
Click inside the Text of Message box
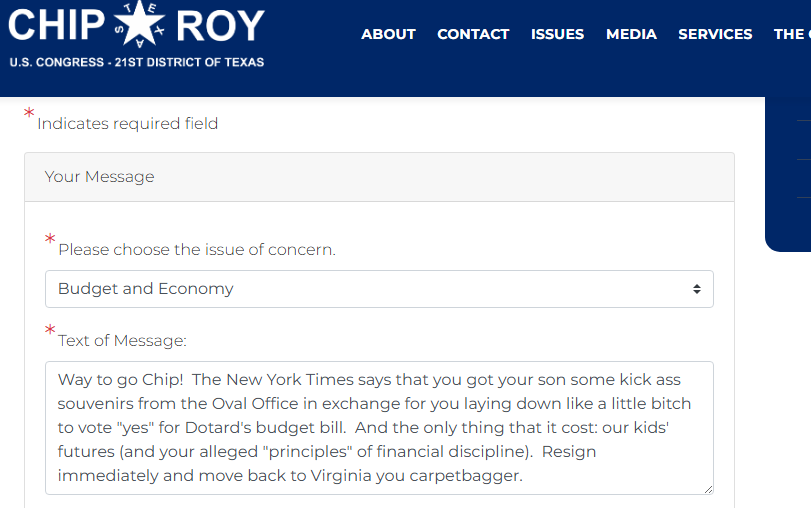[x=379, y=428]
